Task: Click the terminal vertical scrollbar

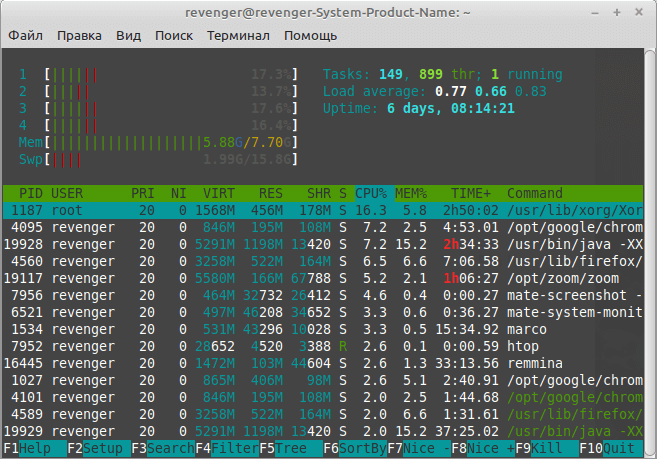Action: point(650,252)
